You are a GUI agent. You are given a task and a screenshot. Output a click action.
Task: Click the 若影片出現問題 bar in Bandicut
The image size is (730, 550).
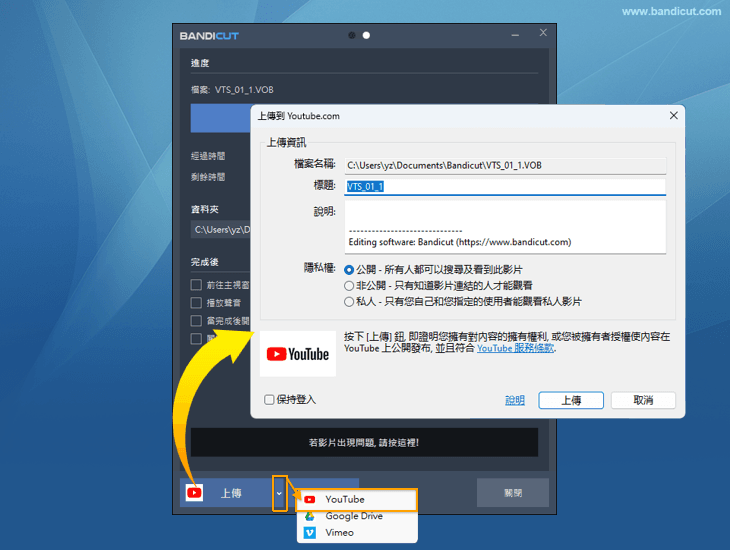364,442
